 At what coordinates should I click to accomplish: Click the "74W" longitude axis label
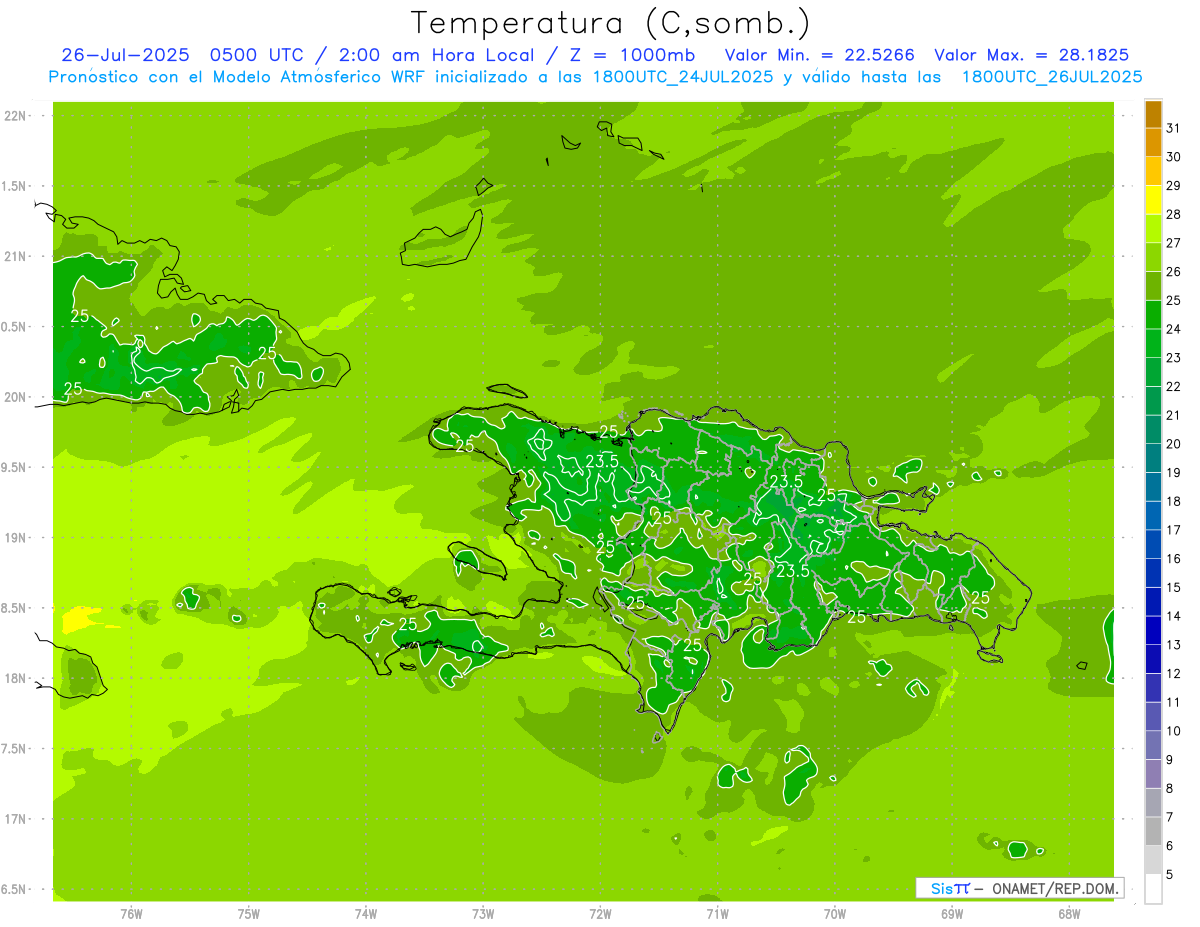[366, 914]
